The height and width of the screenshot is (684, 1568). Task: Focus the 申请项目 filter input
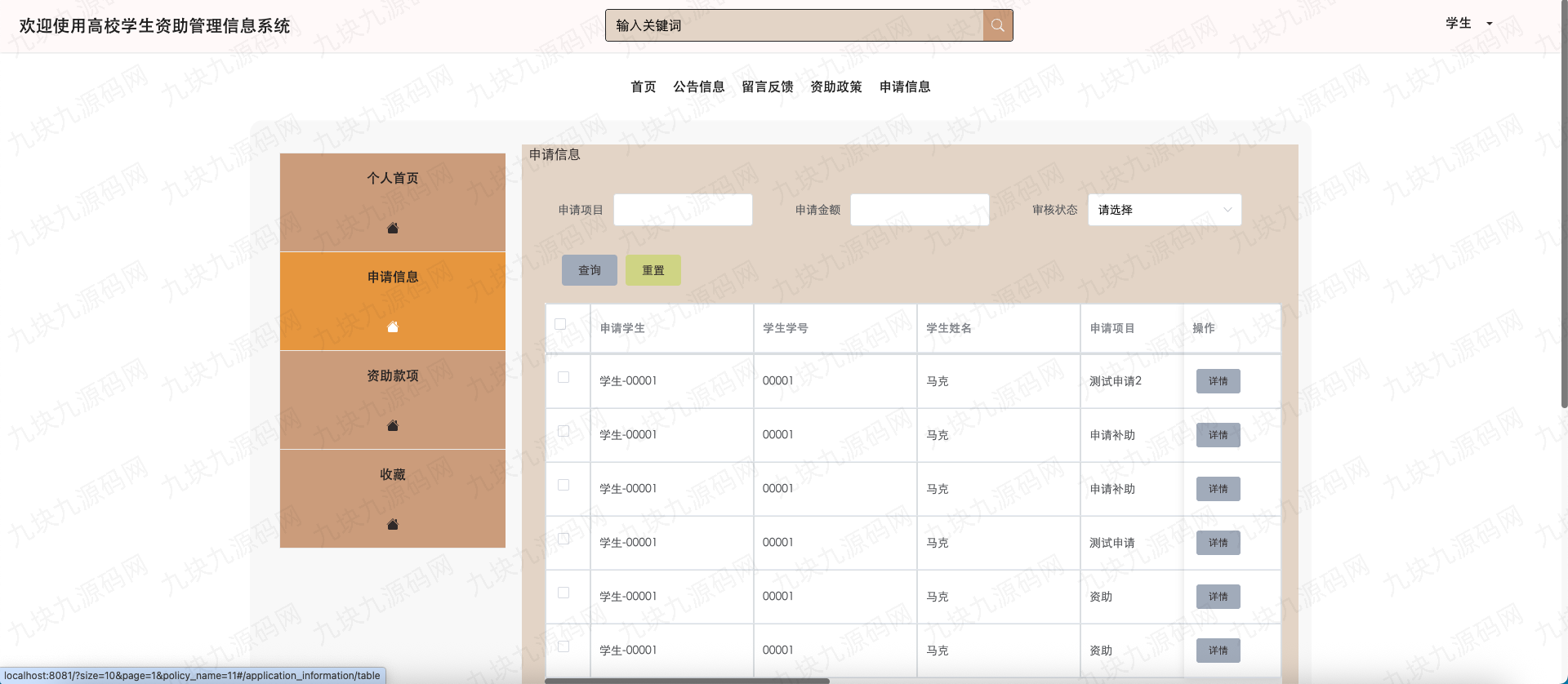(683, 210)
